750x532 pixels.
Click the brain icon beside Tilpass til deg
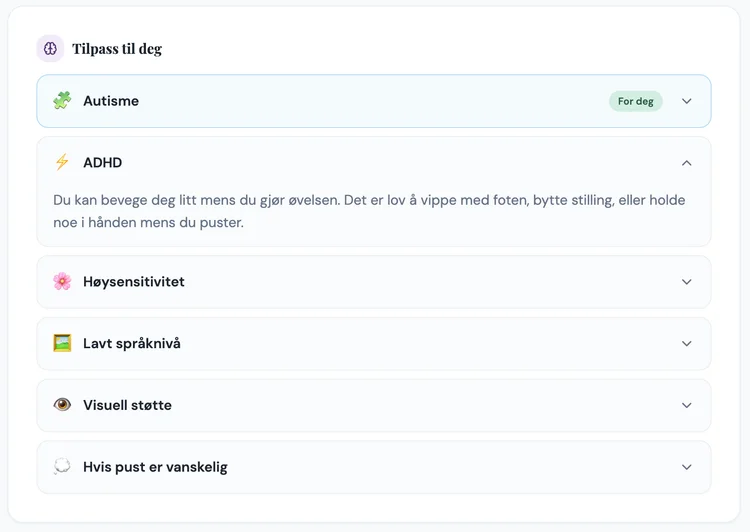(x=50, y=48)
